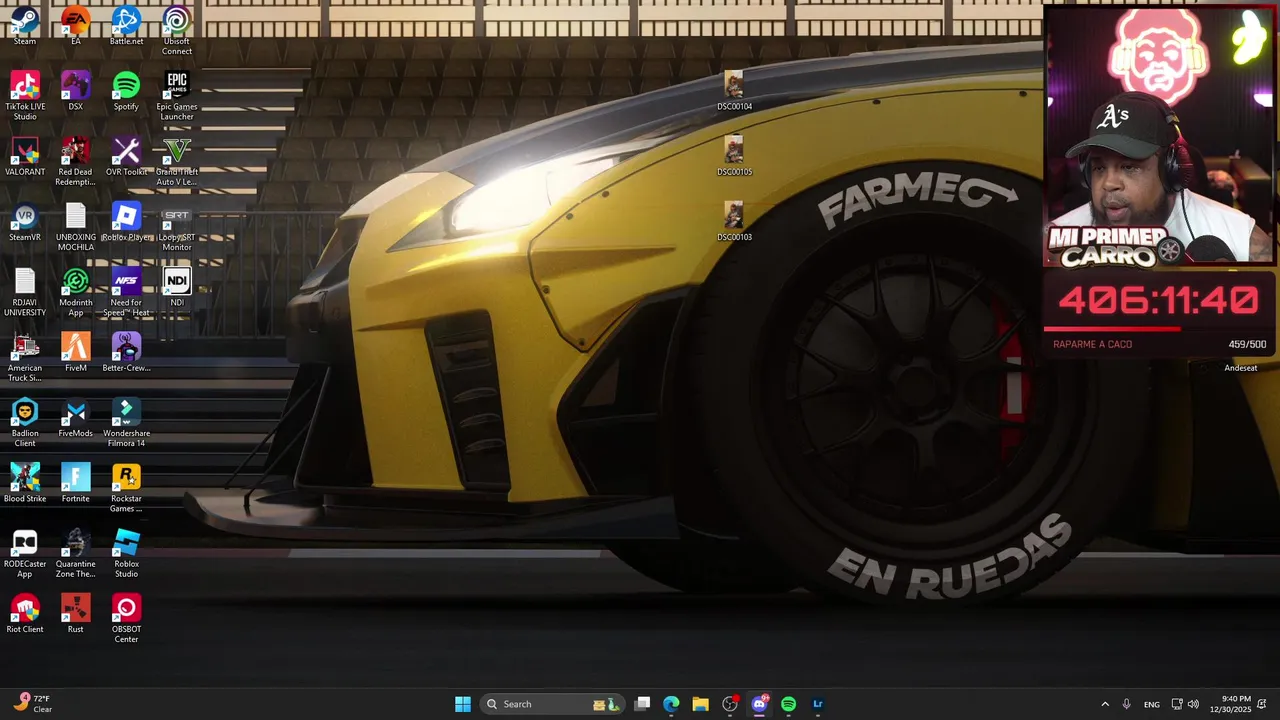Select the Grand Theft Auto V icon
The image size is (1280, 720).
(177, 163)
